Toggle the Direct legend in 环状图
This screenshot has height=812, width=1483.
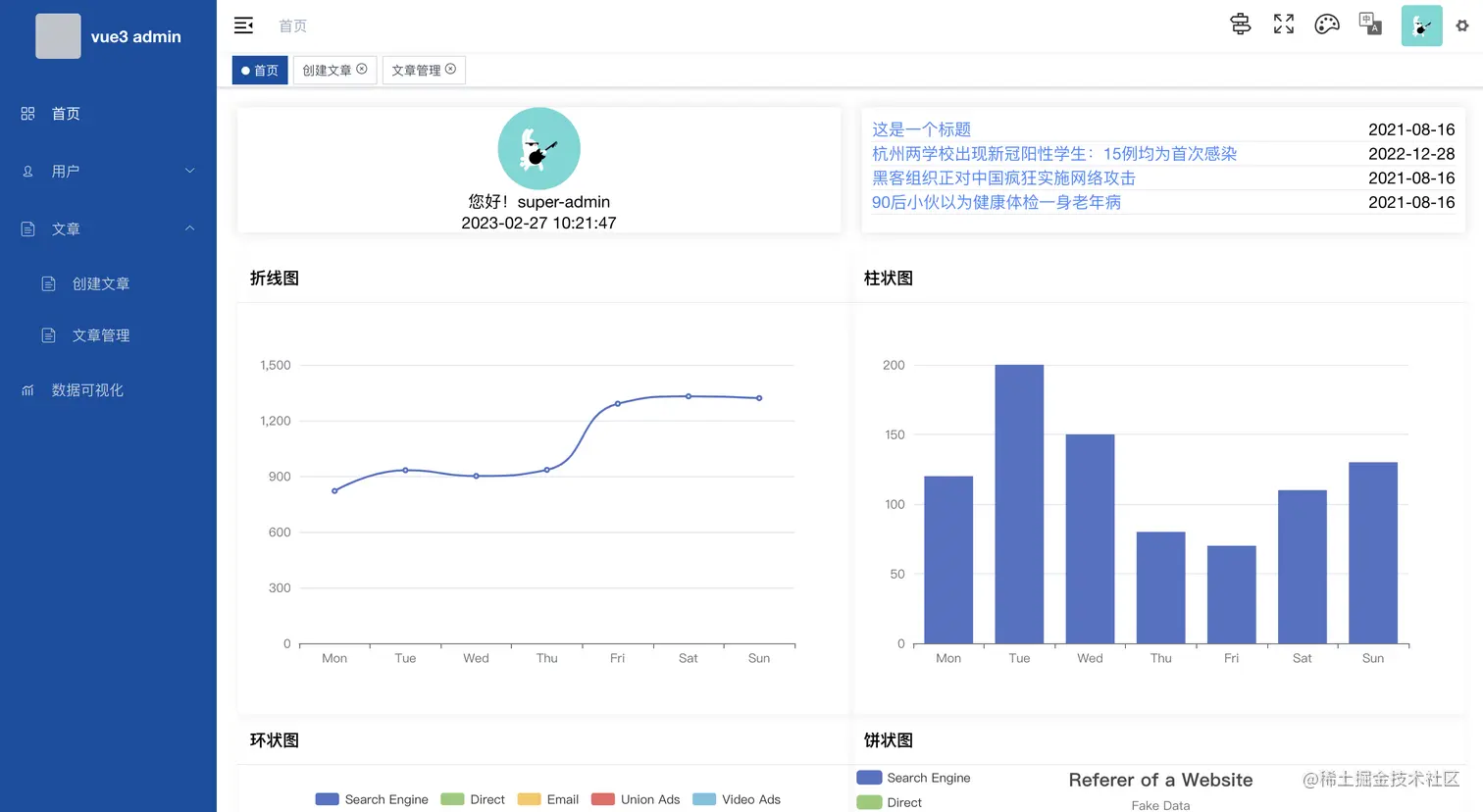[473, 799]
